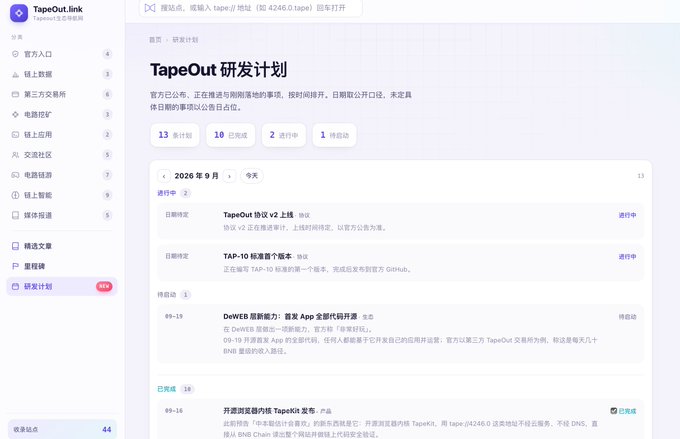Open 链上应用 category
Viewport: 680px width, 439px height.
click(x=62, y=134)
